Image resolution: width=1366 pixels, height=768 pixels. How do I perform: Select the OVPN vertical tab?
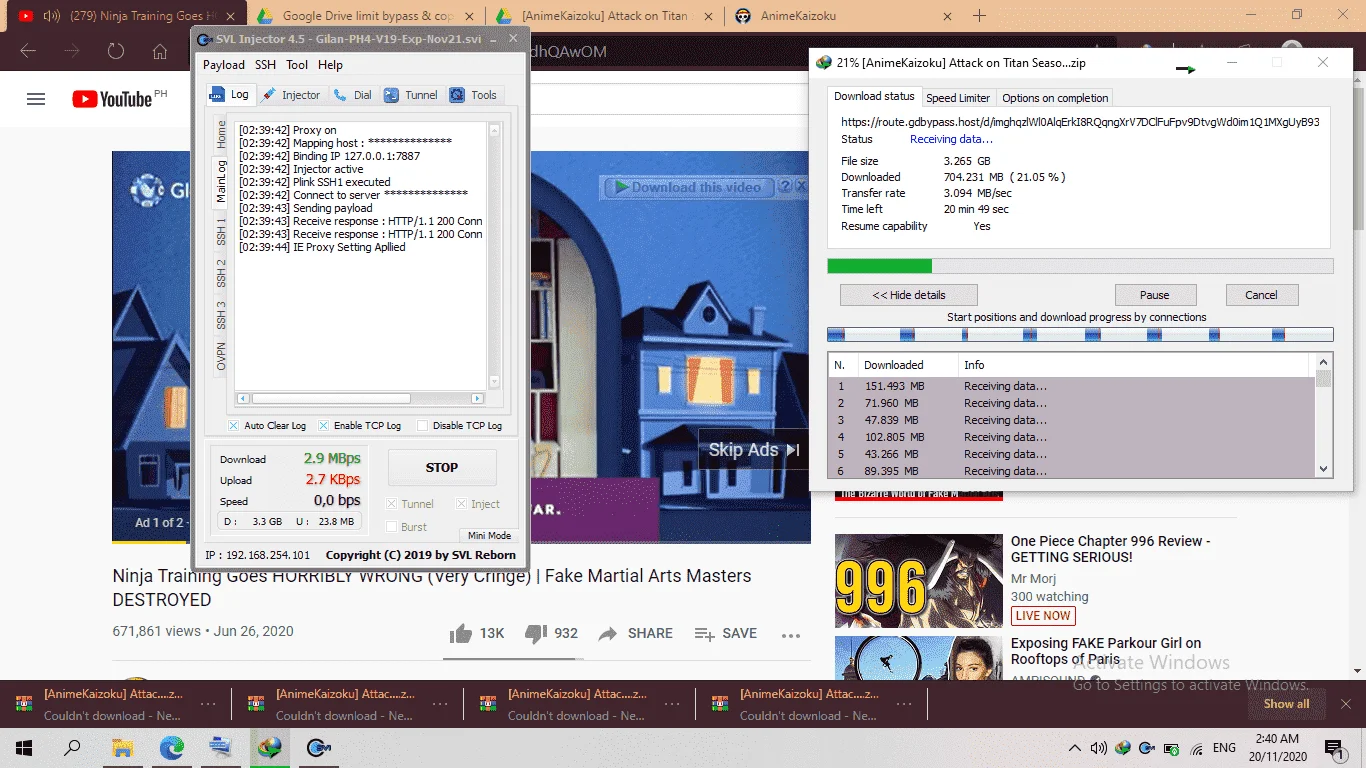click(222, 356)
